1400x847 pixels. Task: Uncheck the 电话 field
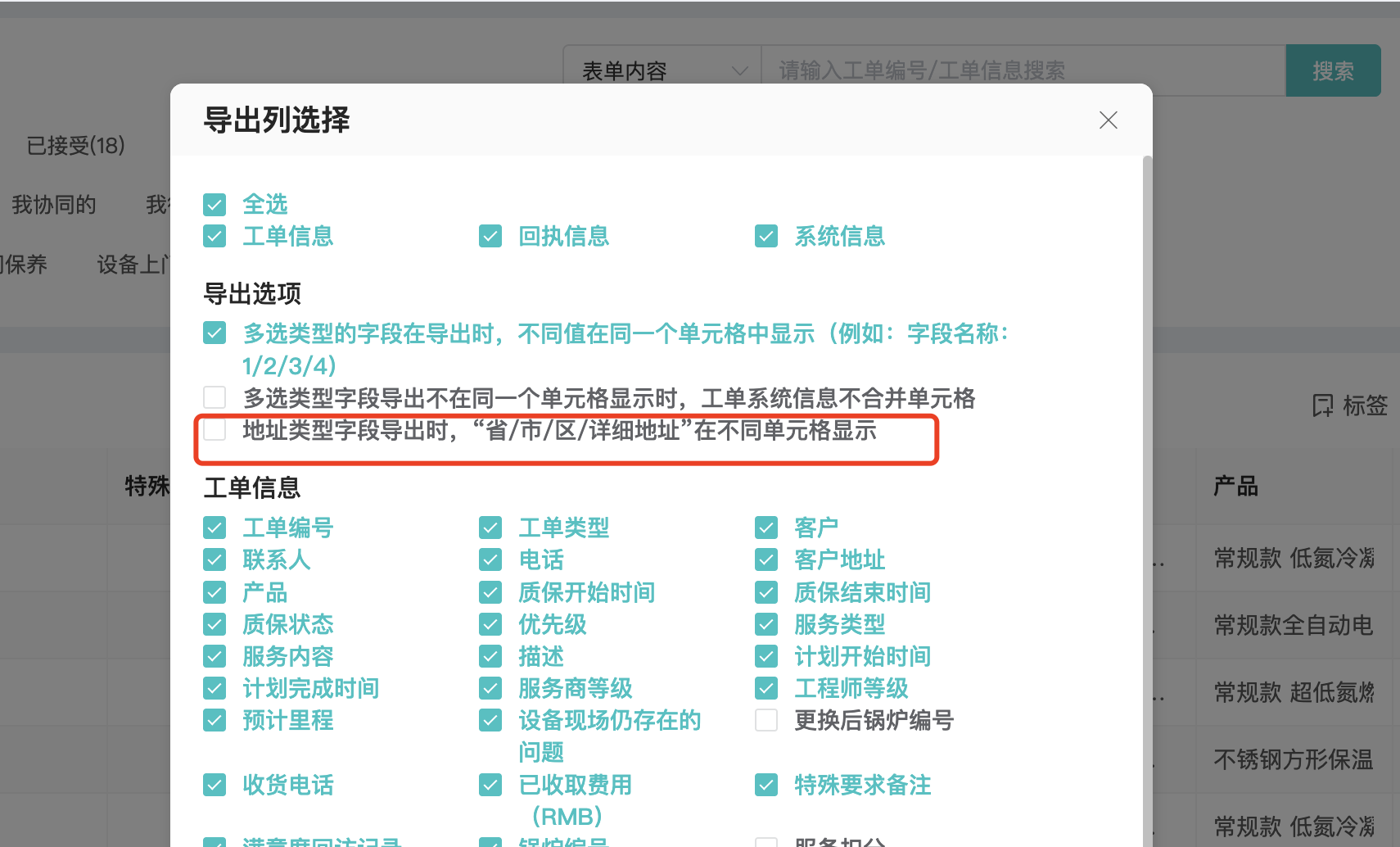490,559
